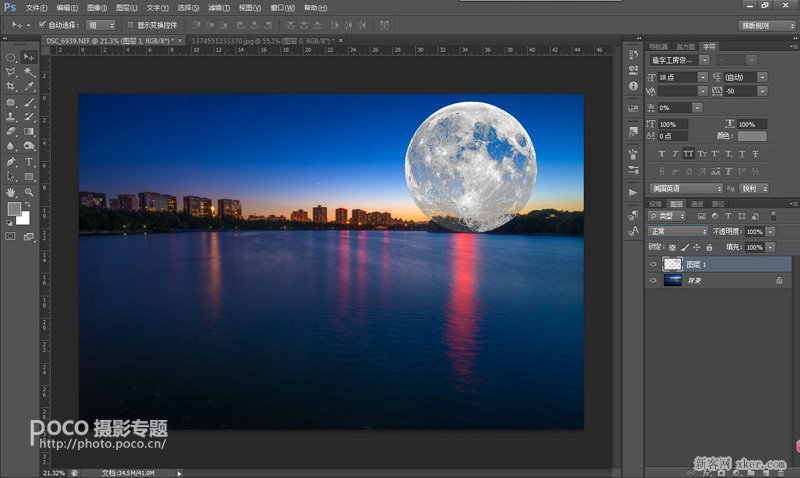Select the Background layer thumbnail
800x478 pixels.
[x=672, y=280]
